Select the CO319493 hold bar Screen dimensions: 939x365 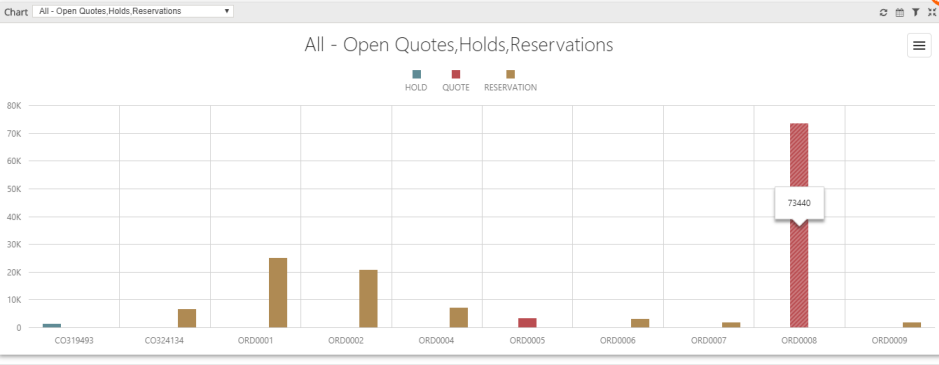click(x=52, y=325)
